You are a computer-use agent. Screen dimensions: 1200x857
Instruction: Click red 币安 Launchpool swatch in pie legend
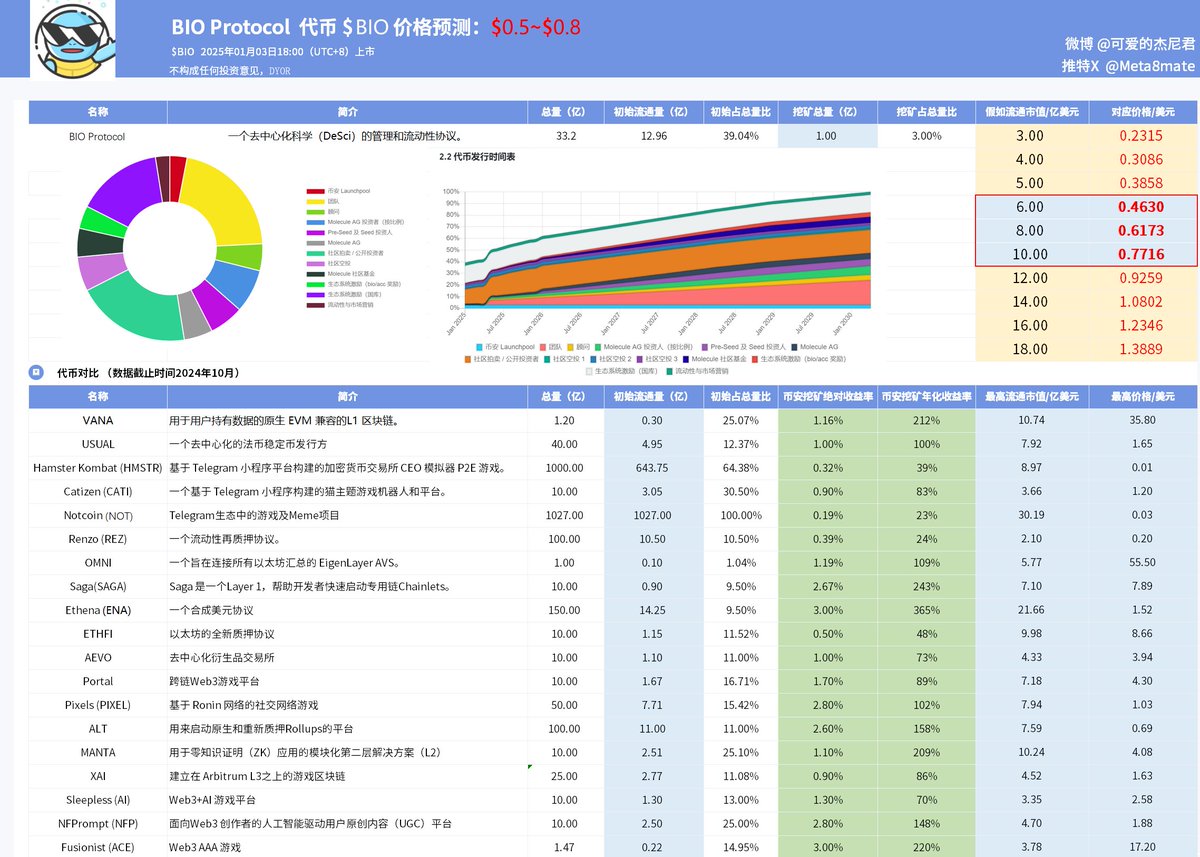pos(315,190)
